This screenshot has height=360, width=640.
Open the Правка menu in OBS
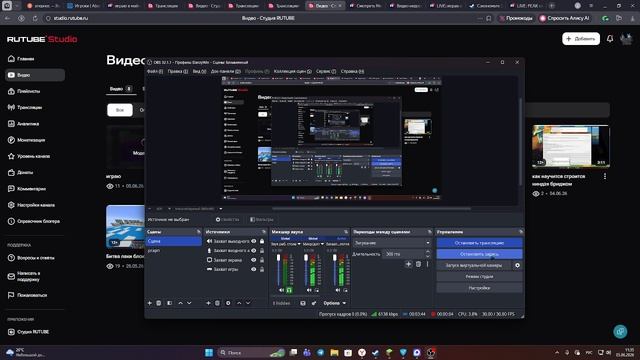tap(178, 71)
